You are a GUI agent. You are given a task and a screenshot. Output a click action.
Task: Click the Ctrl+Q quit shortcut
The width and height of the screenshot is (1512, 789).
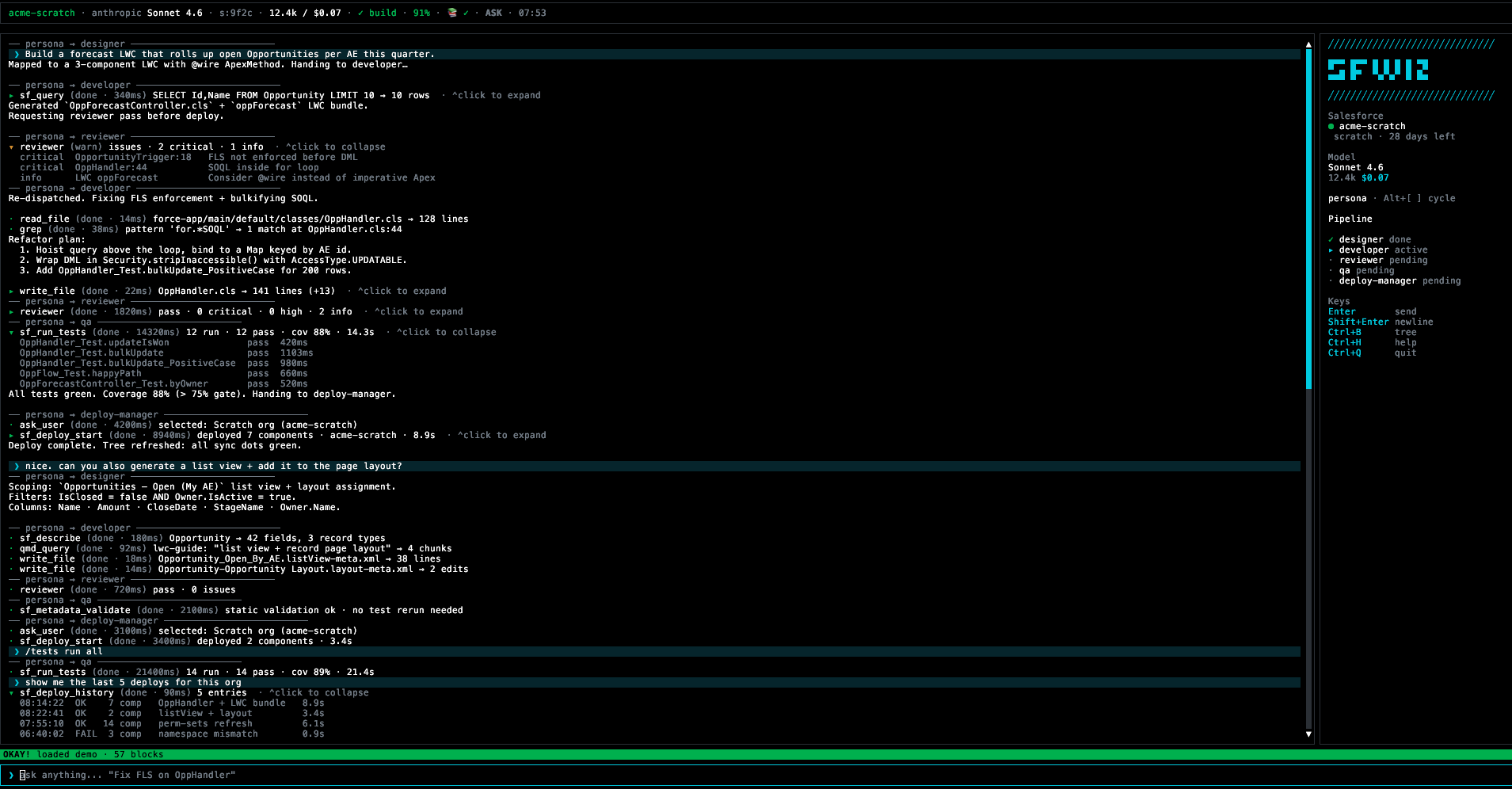[1373, 353]
